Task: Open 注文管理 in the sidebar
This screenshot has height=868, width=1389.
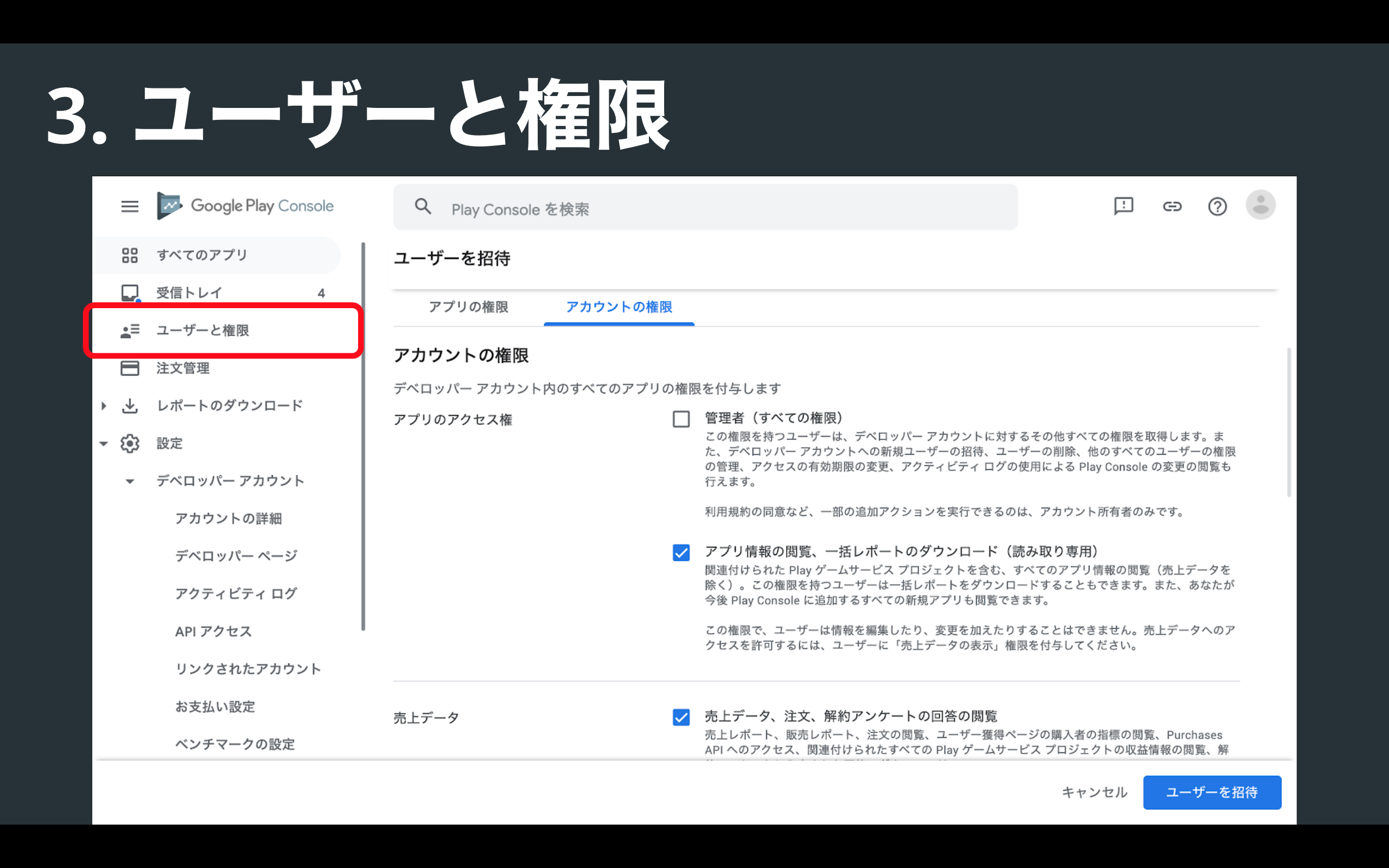Action: (218, 368)
